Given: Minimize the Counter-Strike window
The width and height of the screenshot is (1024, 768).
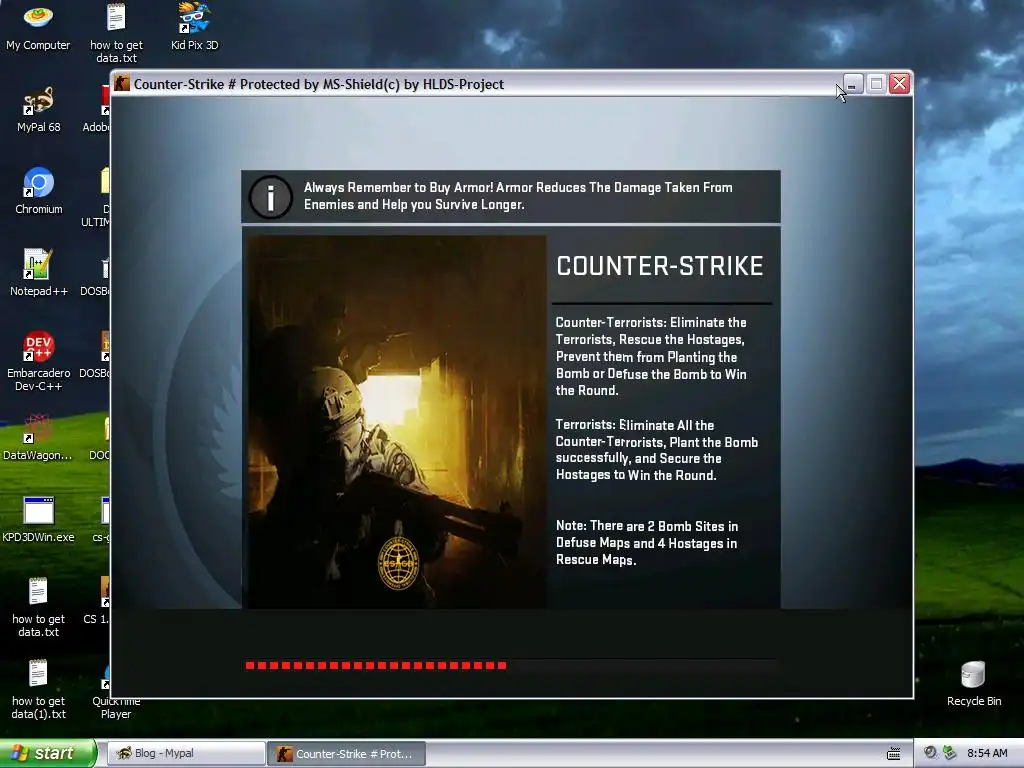Looking at the screenshot, I should [x=852, y=84].
